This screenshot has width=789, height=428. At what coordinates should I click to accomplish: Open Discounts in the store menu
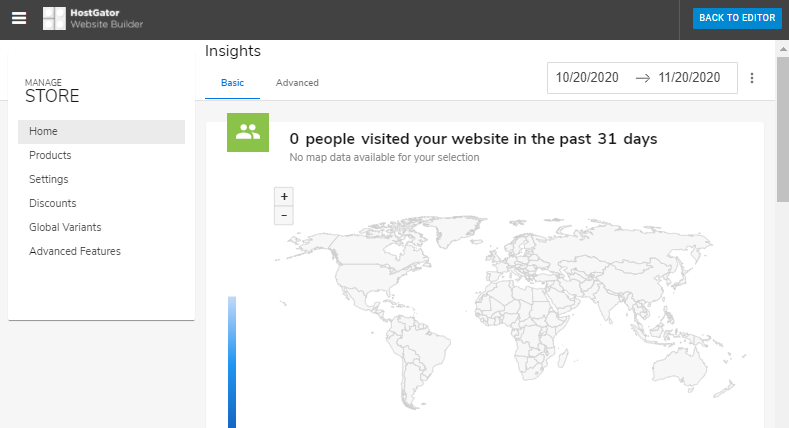point(102,204)
